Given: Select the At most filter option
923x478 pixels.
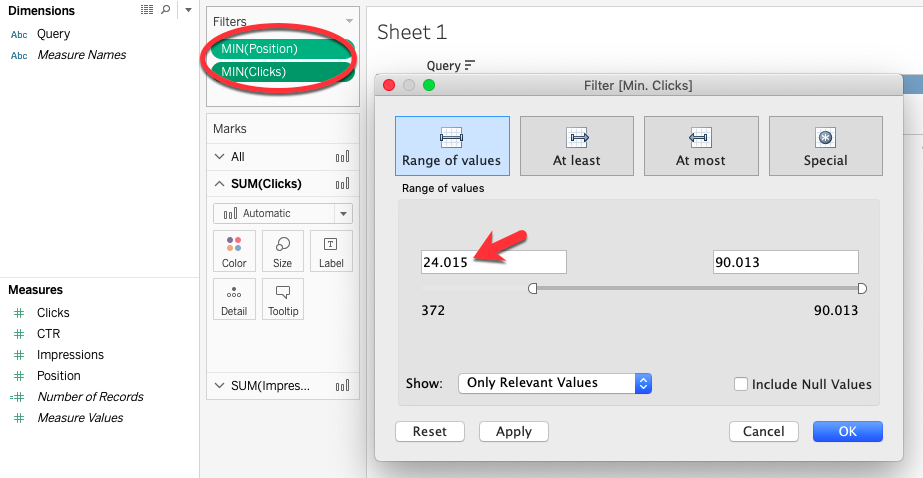Looking at the screenshot, I should pyautogui.click(x=700, y=146).
